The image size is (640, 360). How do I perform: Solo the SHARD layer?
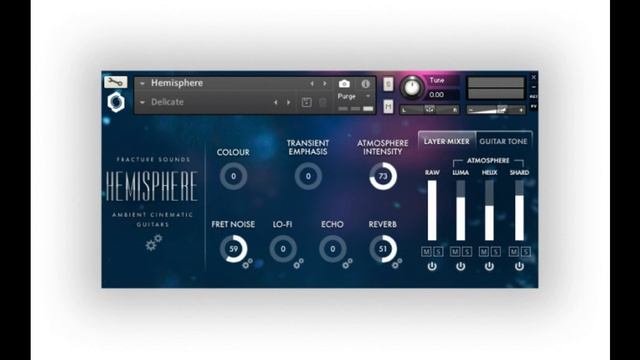(526, 251)
